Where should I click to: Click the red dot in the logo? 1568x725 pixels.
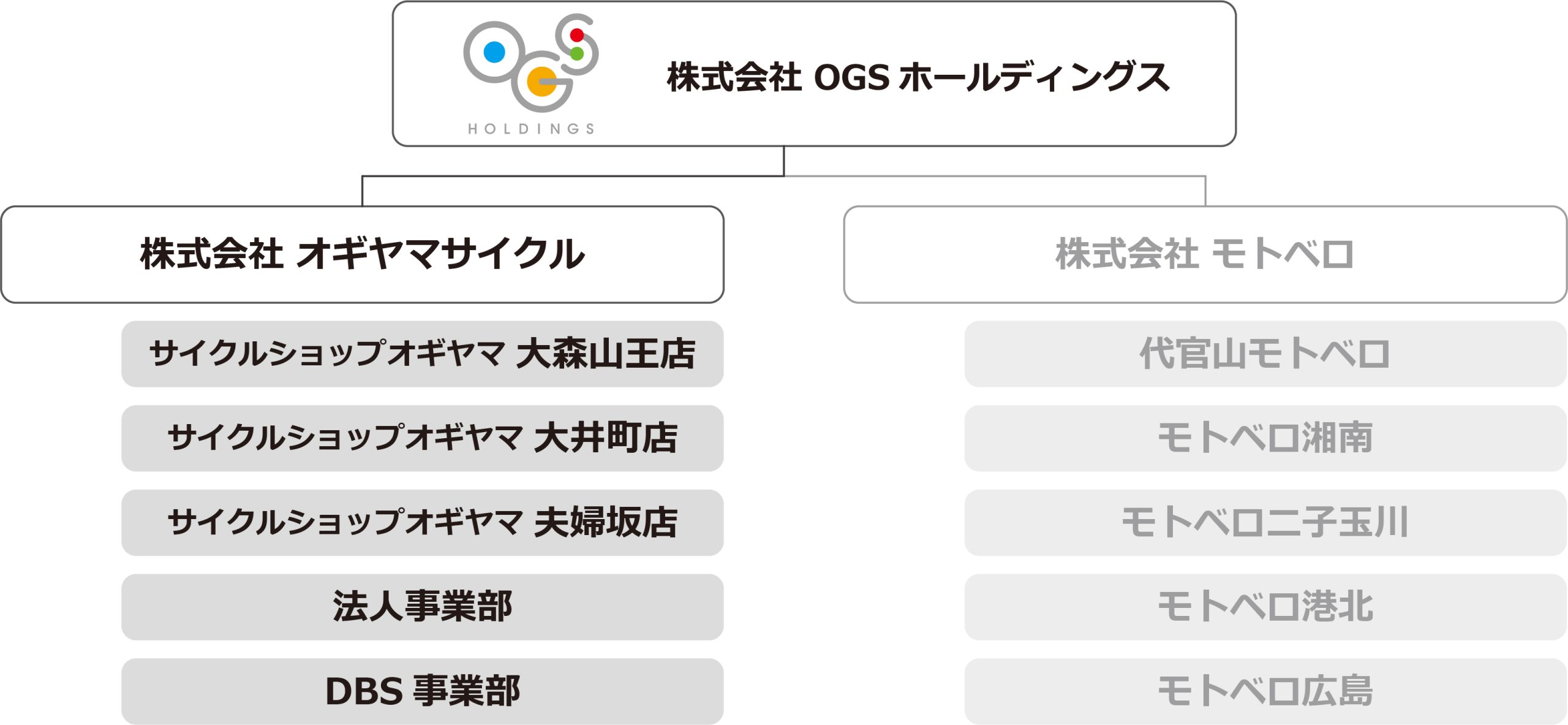(x=577, y=36)
